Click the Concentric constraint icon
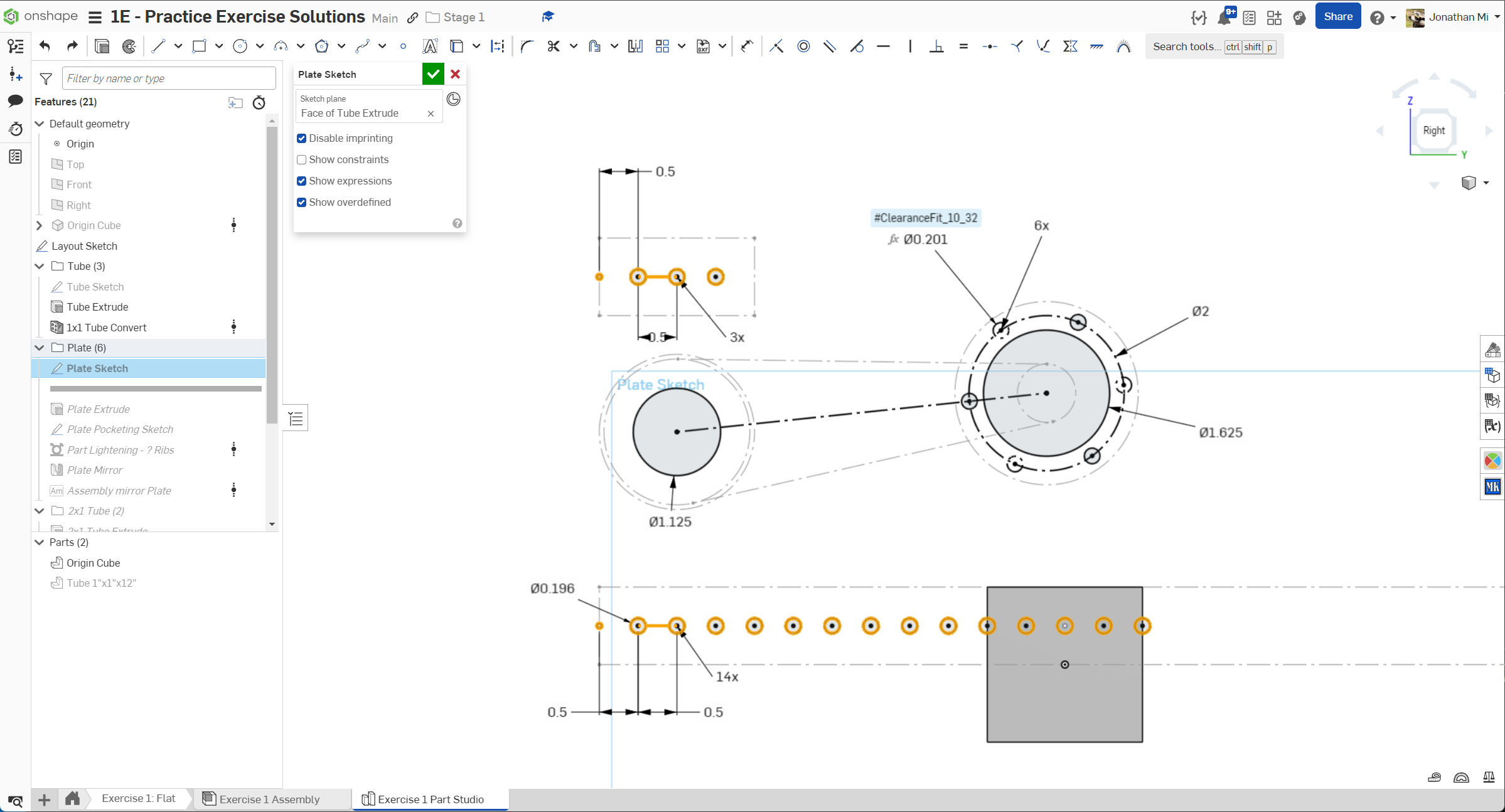This screenshot has width=1505, height=812. [x=803, y=46]
